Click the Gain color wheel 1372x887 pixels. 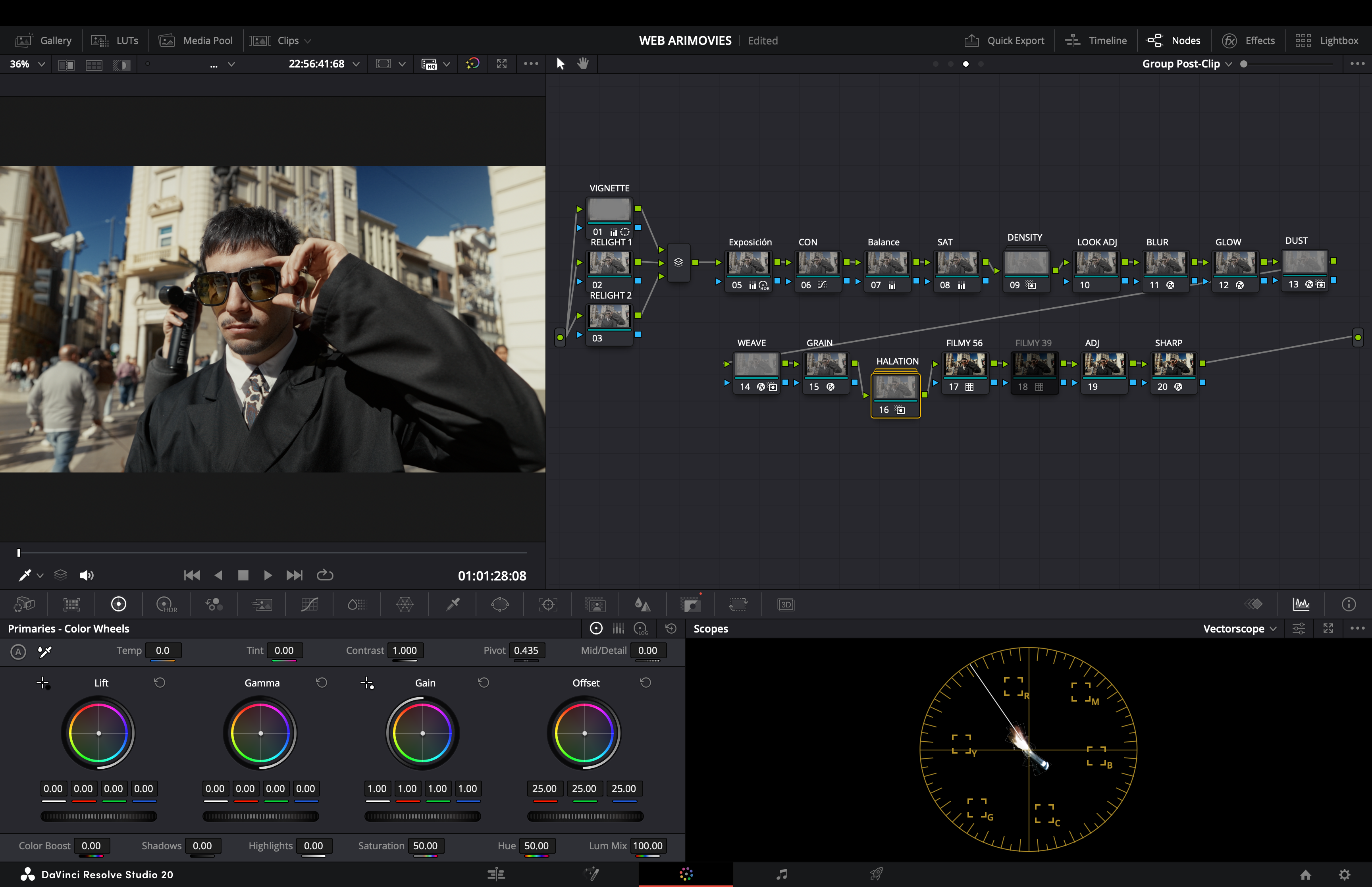point(423,733)
